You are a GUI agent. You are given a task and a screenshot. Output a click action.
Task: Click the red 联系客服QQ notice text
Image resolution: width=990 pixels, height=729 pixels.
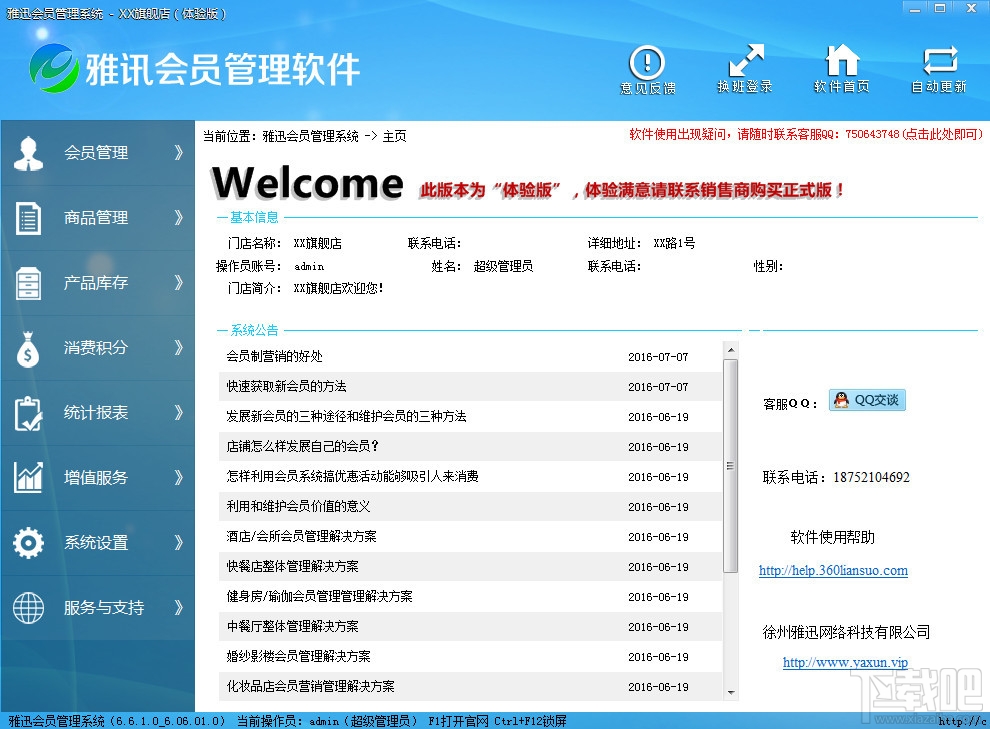tap(806, 134)
